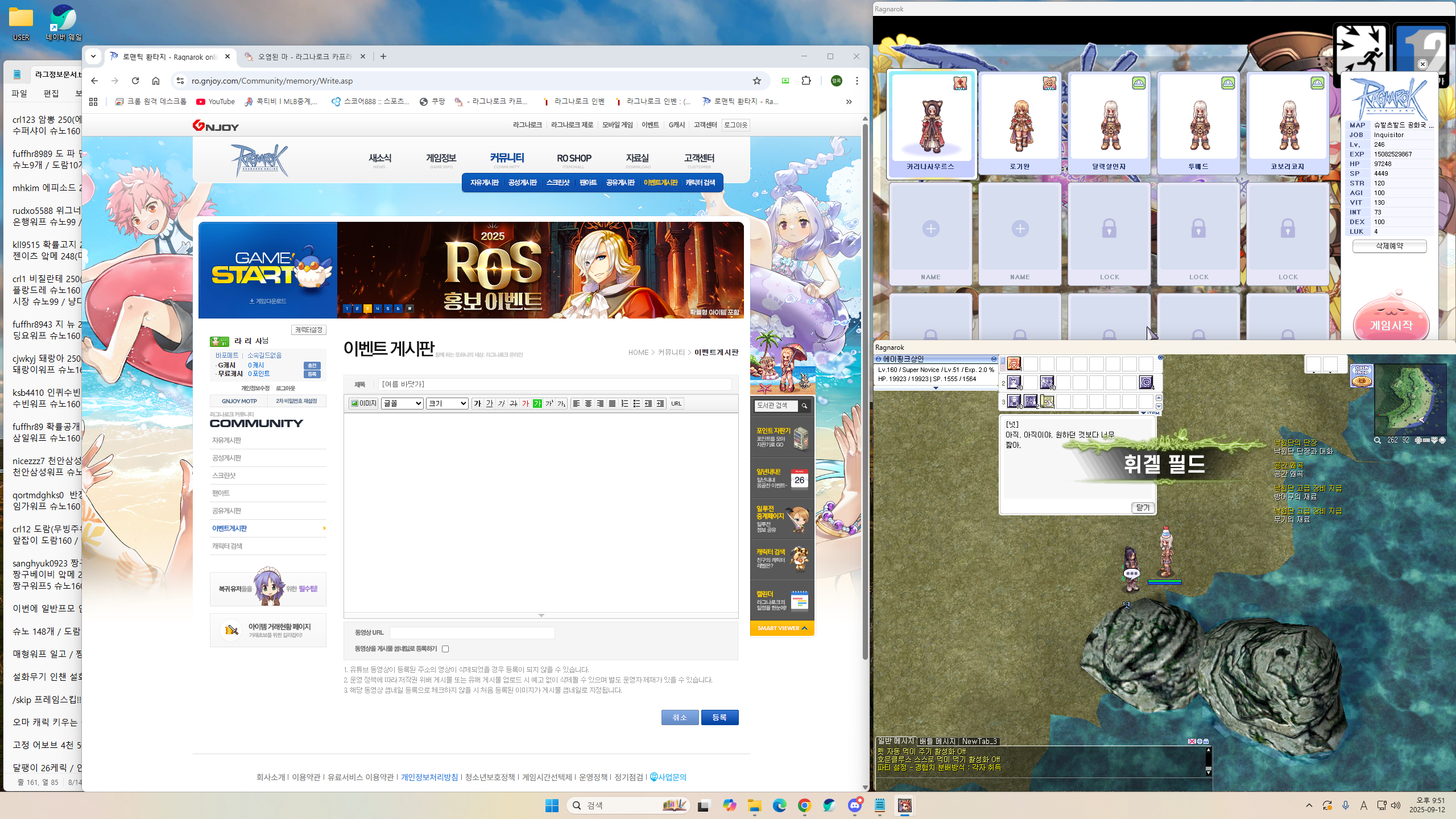Image resolution: width=1456 pixels, height=819 pixels.
Task: Increase indent in the editor
Action: pos(660,403)
